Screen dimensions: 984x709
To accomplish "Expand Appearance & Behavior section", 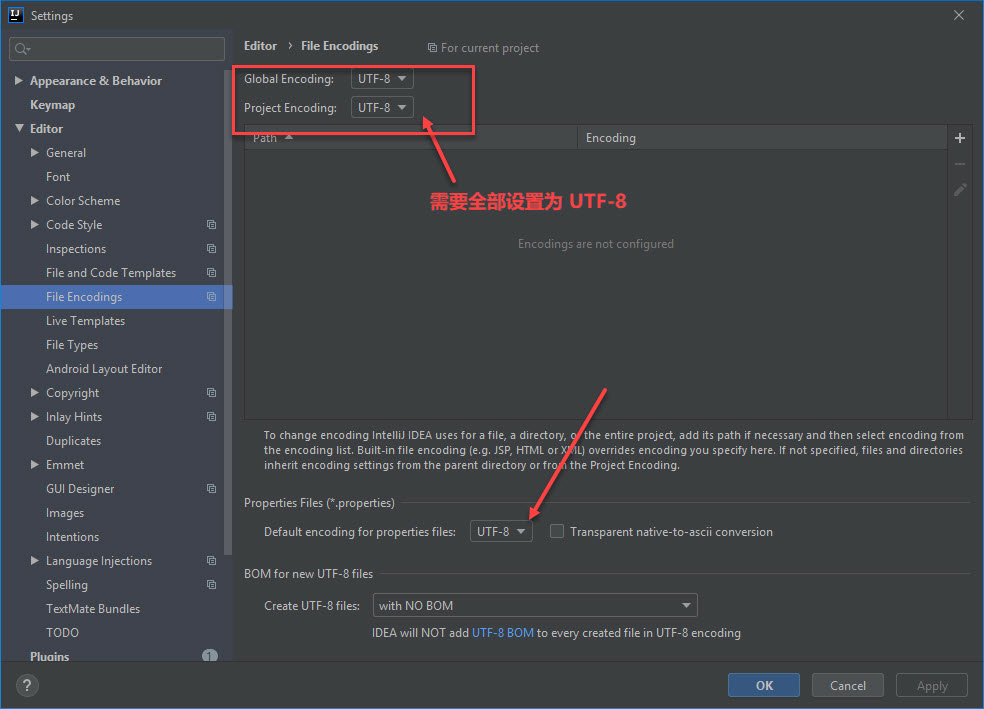I will [19, 80].
